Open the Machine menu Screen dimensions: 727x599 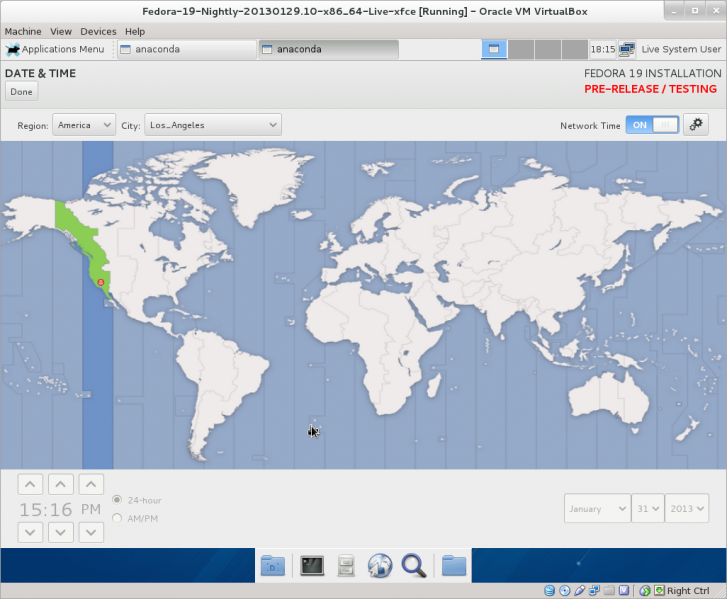click(23, 32)
